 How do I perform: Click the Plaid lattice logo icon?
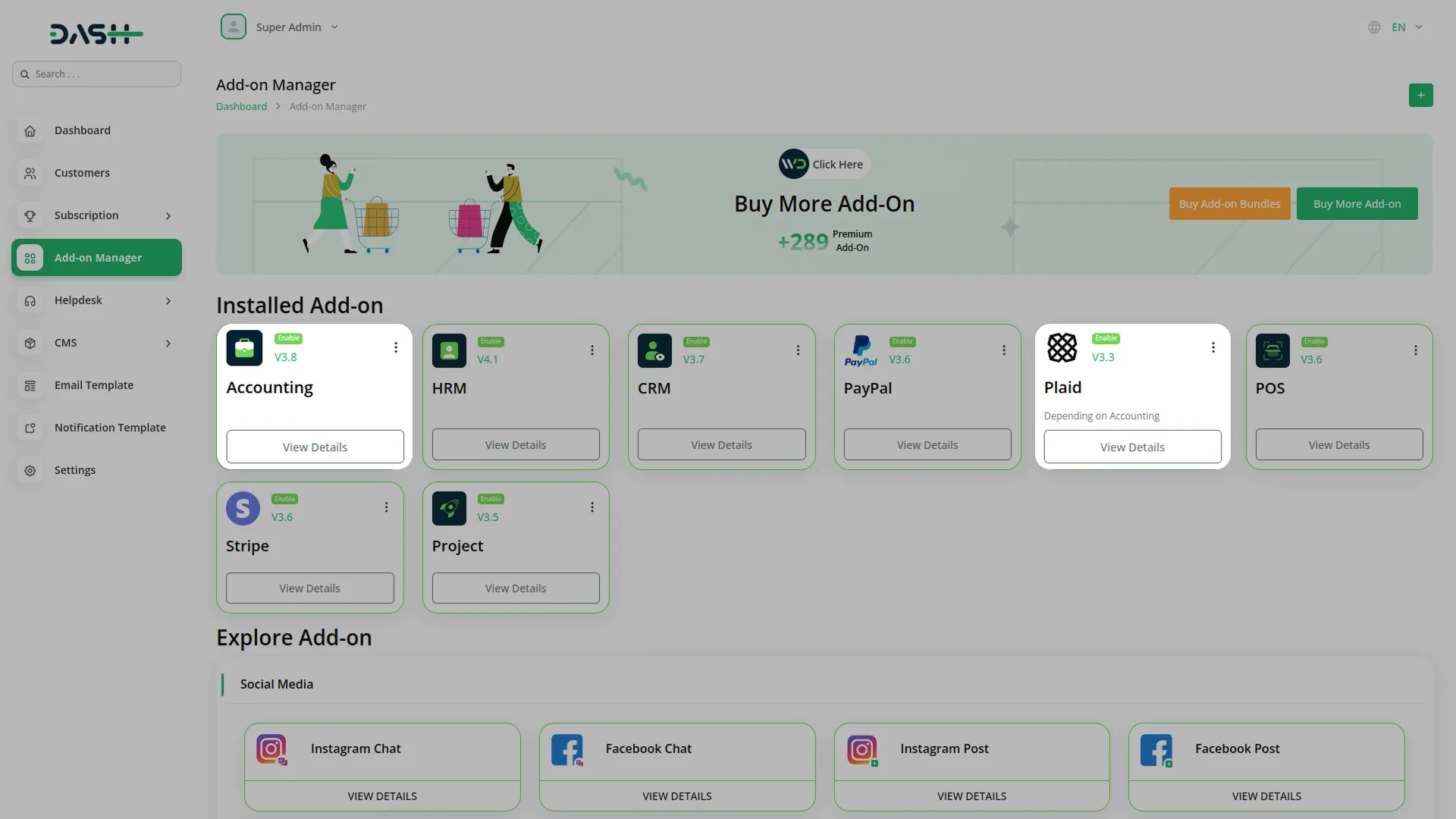coord(1062,348)
